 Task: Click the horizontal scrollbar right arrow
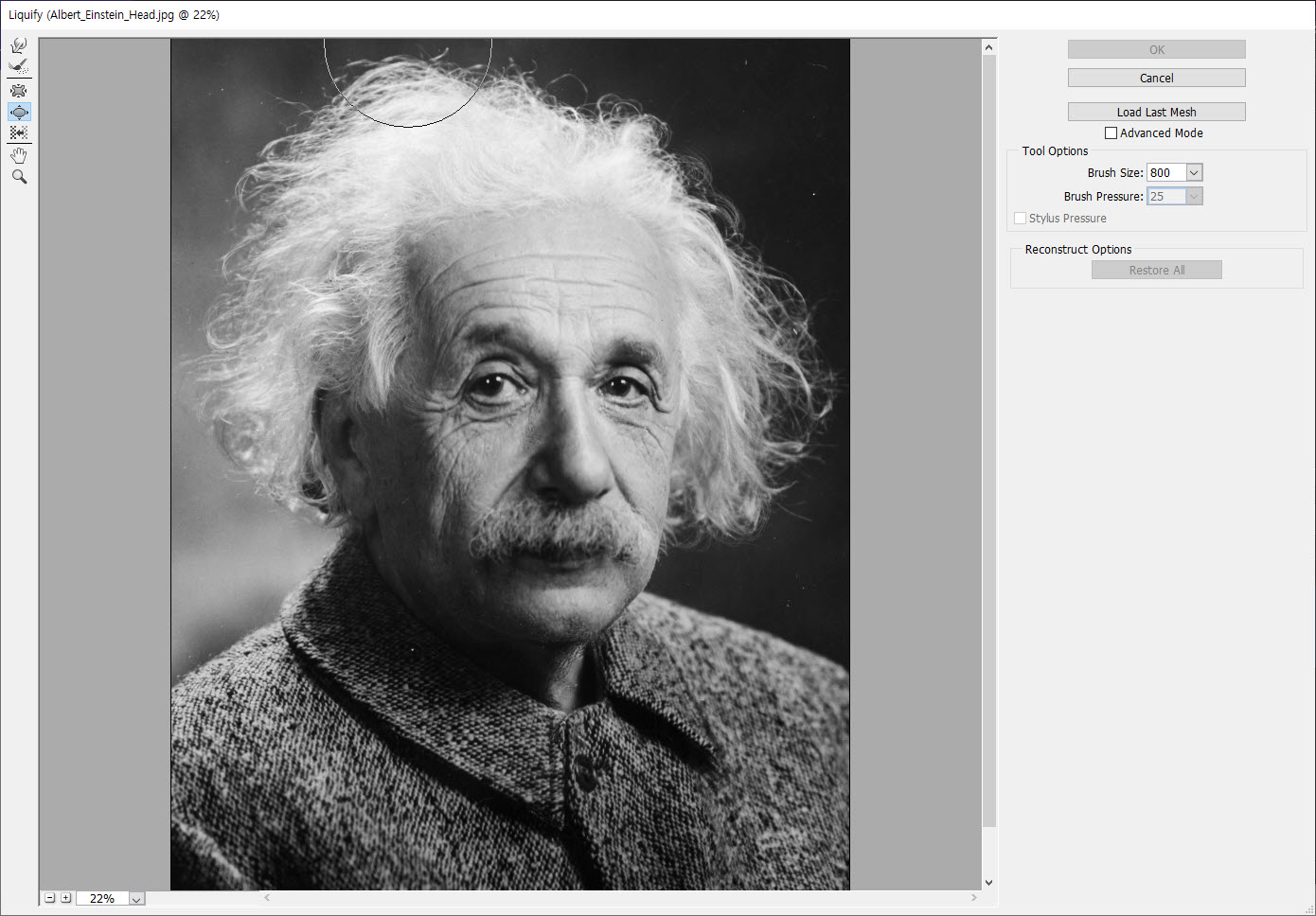coord(973,898)
